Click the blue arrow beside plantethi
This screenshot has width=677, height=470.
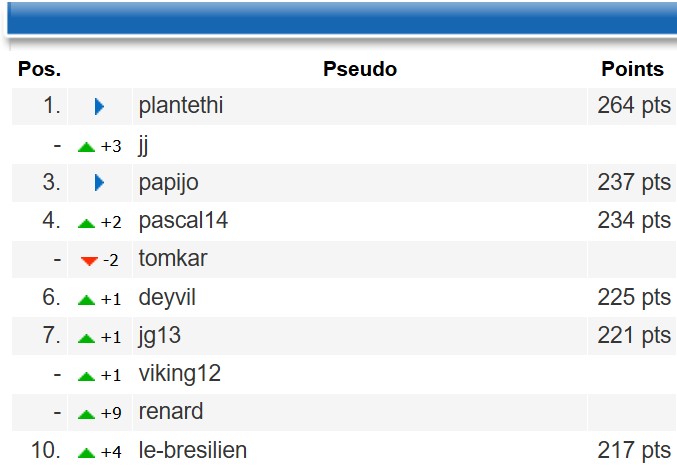pos(99,106)
